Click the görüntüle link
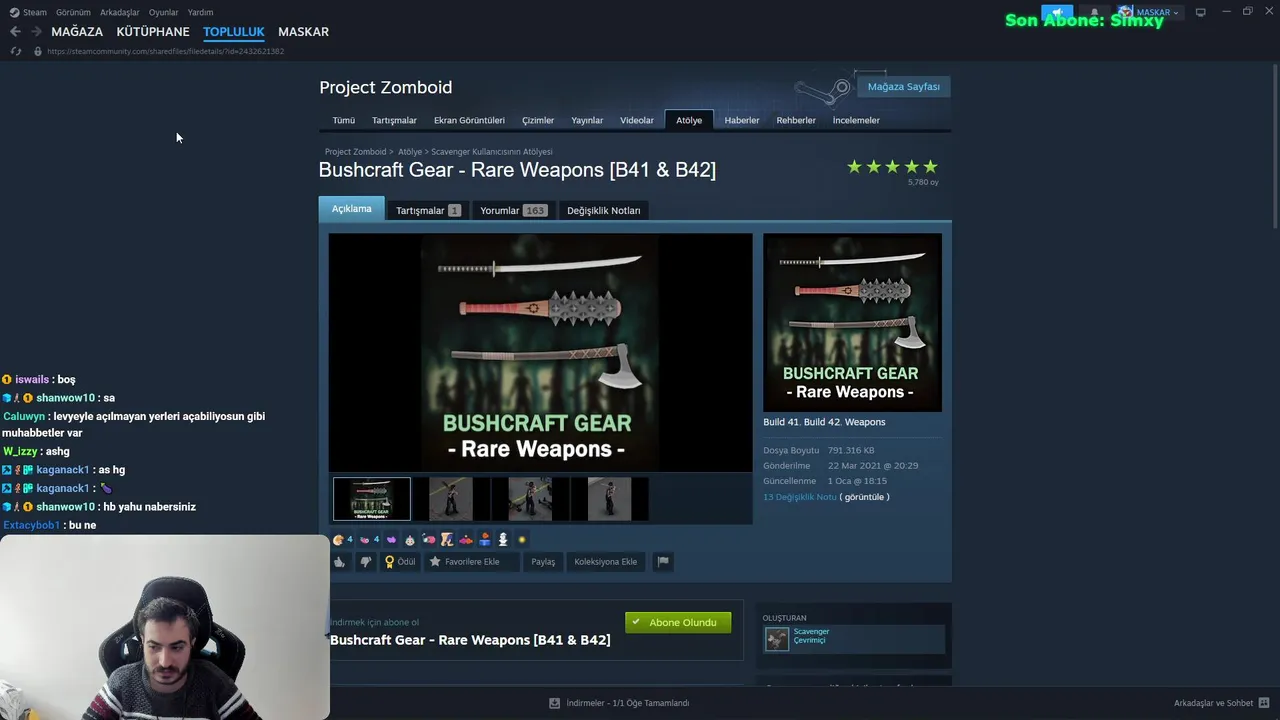The height and width of the screenshot is (720, 1280). pos(864,497)
